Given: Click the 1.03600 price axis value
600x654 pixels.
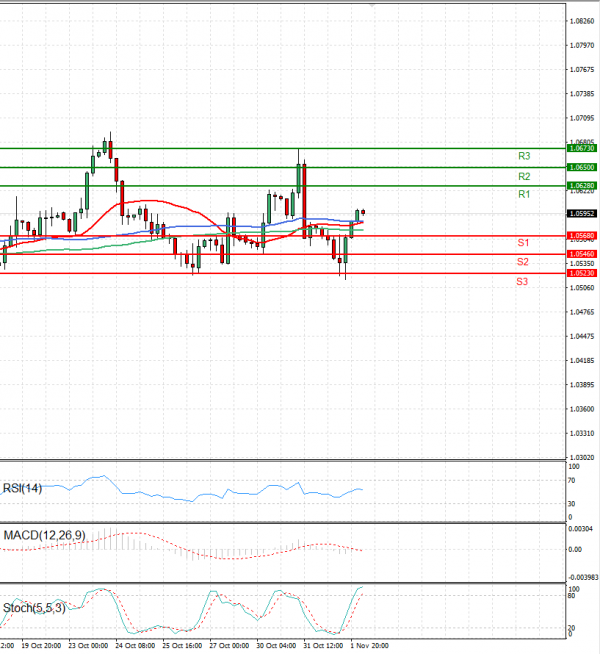Looking at the screenshot, I should coord(582,409).
